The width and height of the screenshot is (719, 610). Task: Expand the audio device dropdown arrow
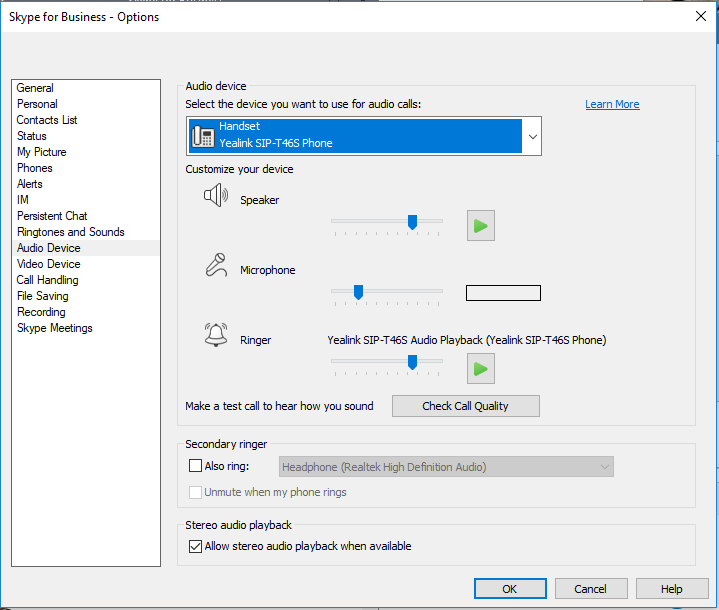click(532, 136)
